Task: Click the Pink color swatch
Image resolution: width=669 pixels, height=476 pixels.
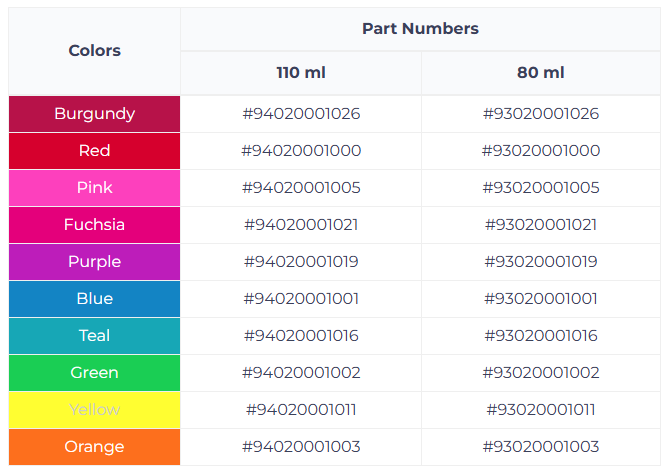Action: 94,188
